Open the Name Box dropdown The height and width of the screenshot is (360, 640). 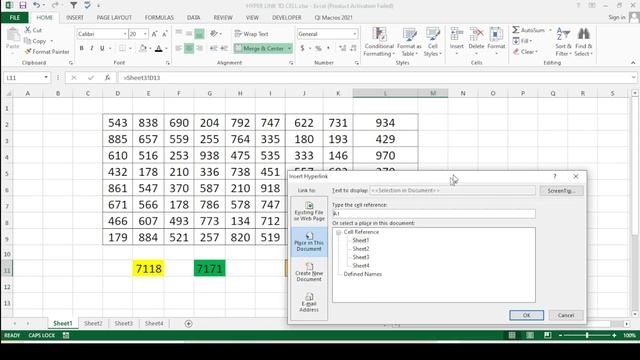click(x=46, y=78)
